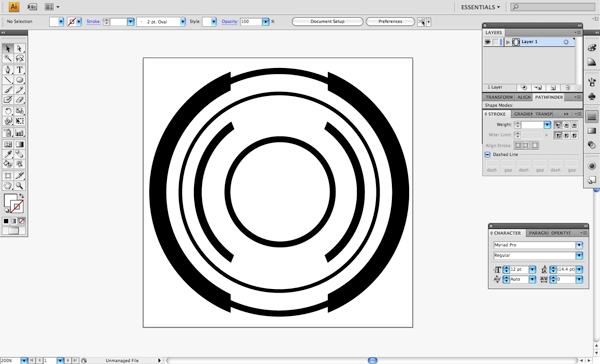Open the ESSENTIALS workspace dropdown
Image resolution: width=600 pixels, height=364 pixels.
click(480, 7)
